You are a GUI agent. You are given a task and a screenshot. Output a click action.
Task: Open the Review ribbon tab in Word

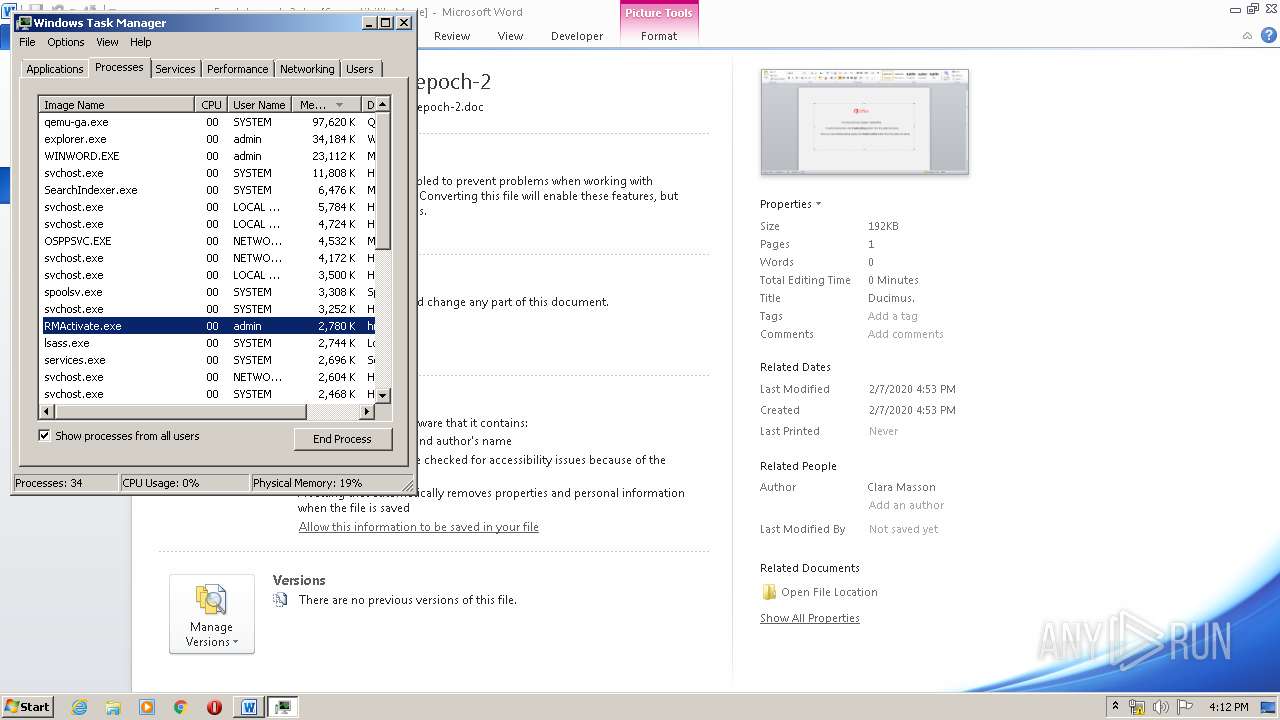(452, 36)
